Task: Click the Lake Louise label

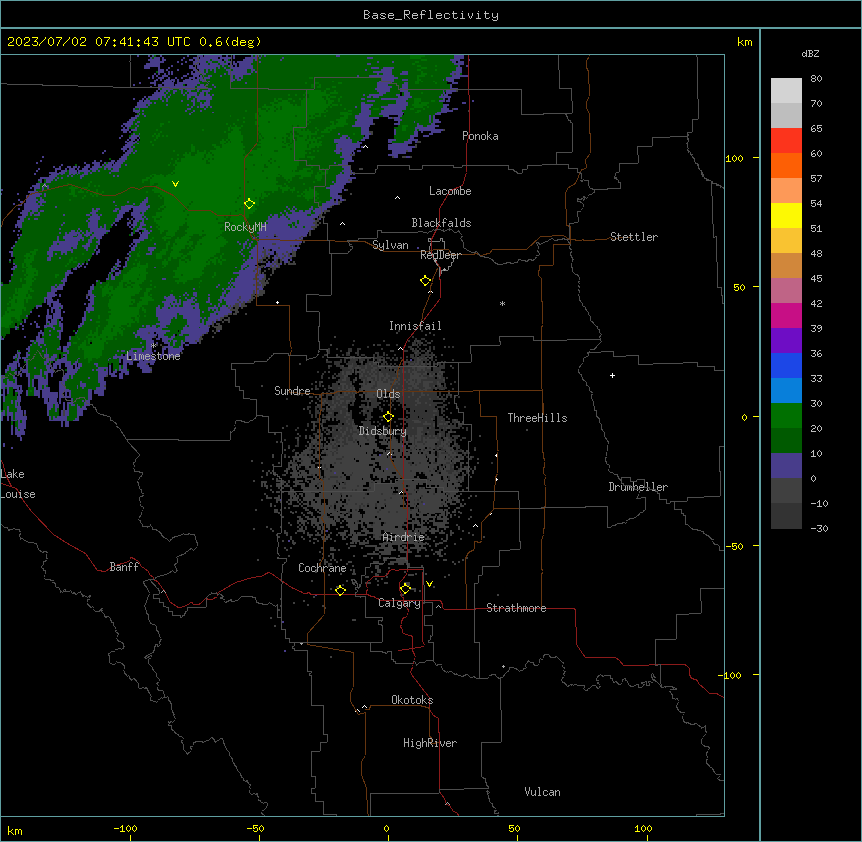Action: [x=16, y=484]
